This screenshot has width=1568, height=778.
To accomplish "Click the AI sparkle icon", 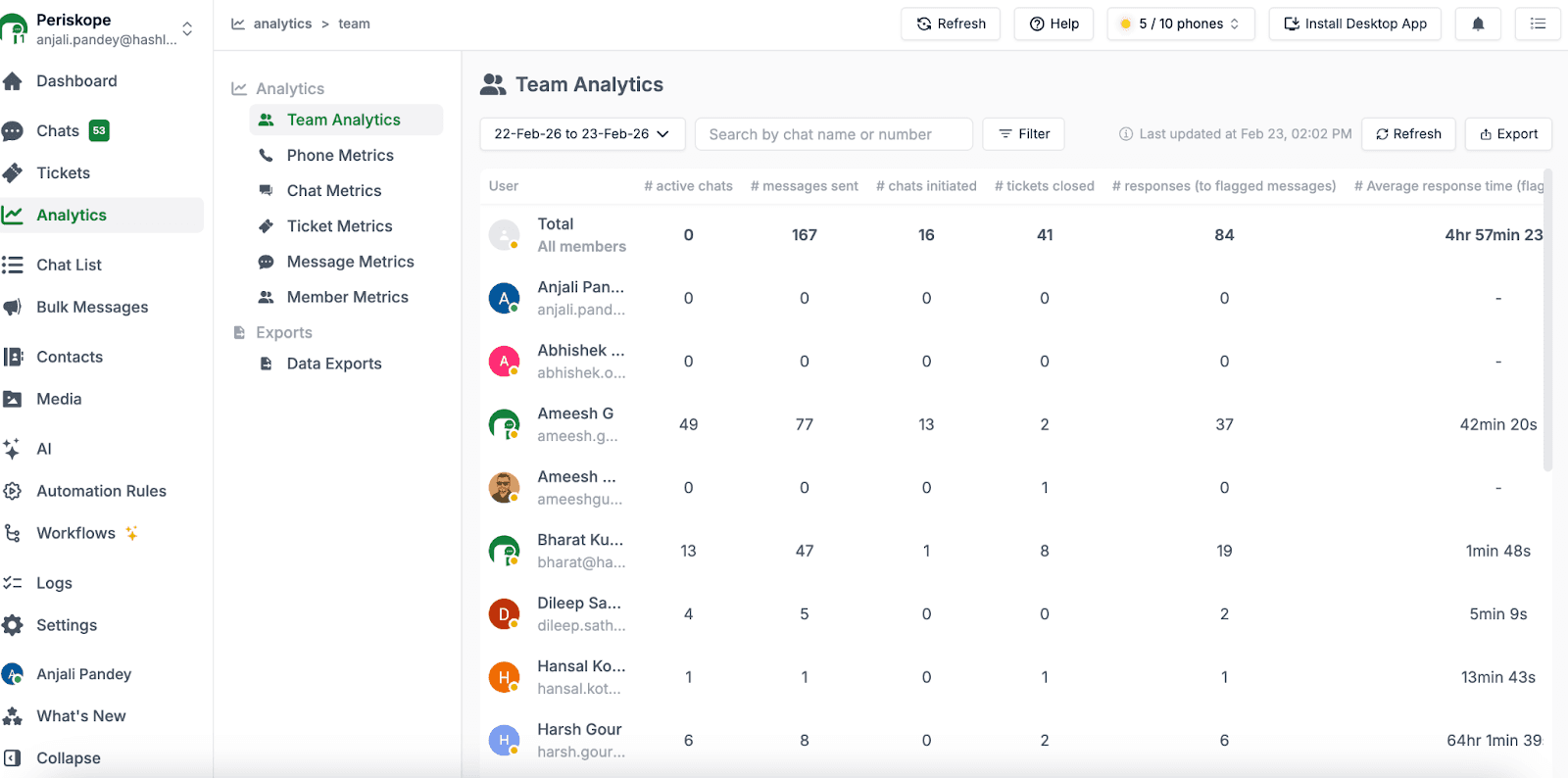I will point(13,449).
